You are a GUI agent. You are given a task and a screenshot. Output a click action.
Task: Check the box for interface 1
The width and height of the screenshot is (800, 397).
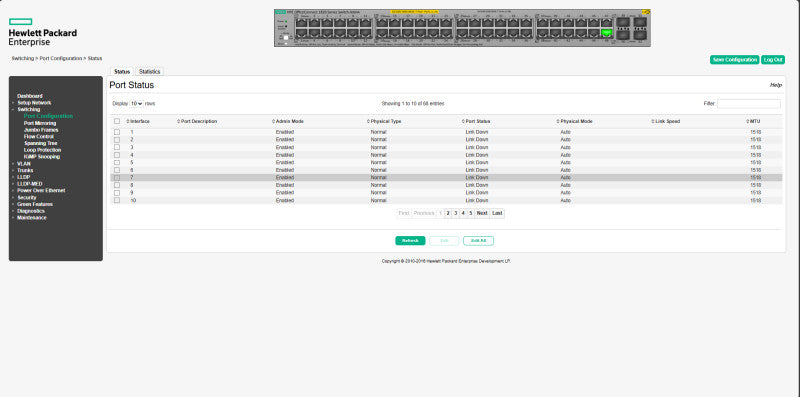point(117,132)
